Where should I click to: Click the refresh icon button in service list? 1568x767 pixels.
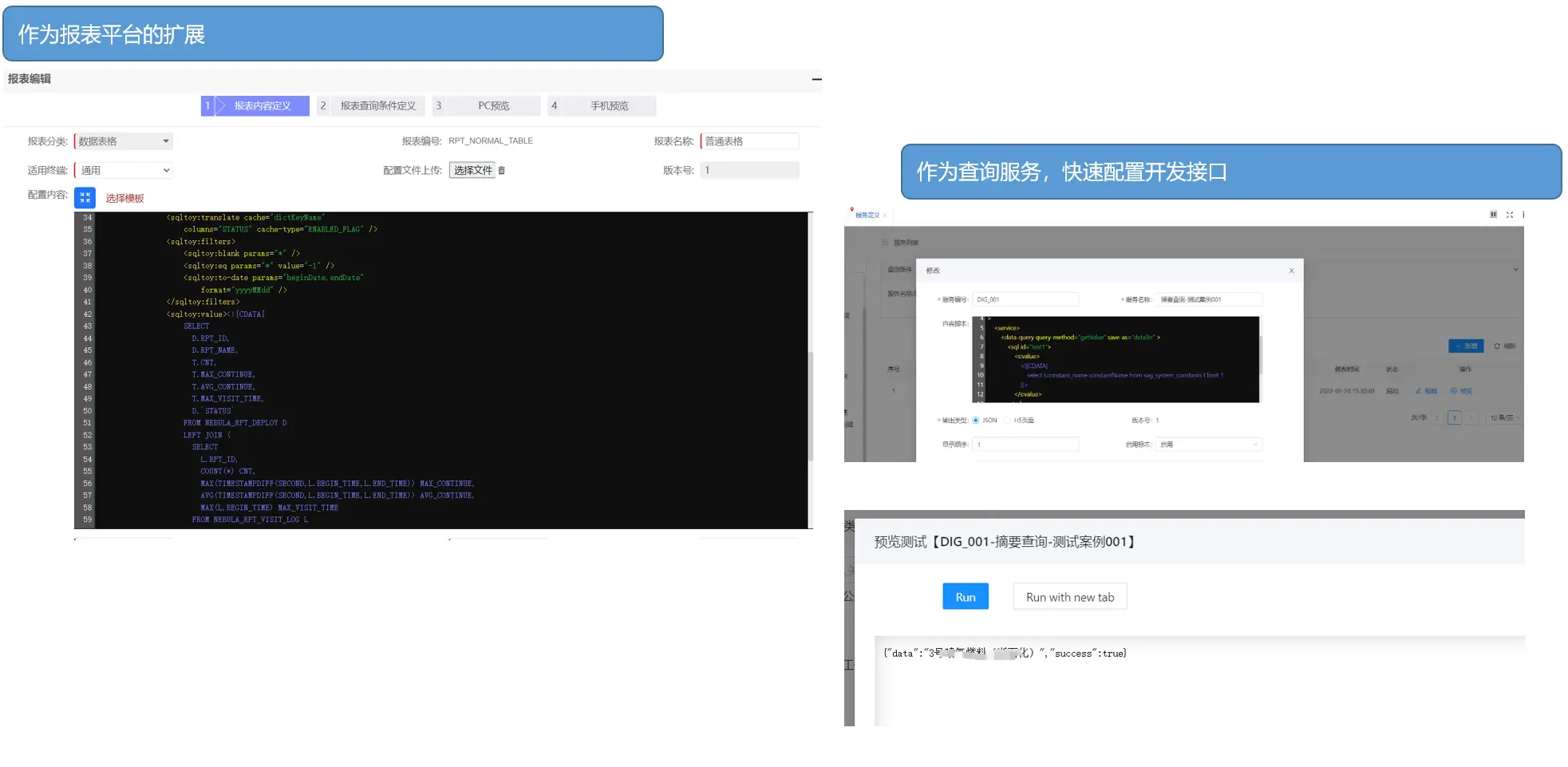pyautogui.click(x=1504, y=346)
